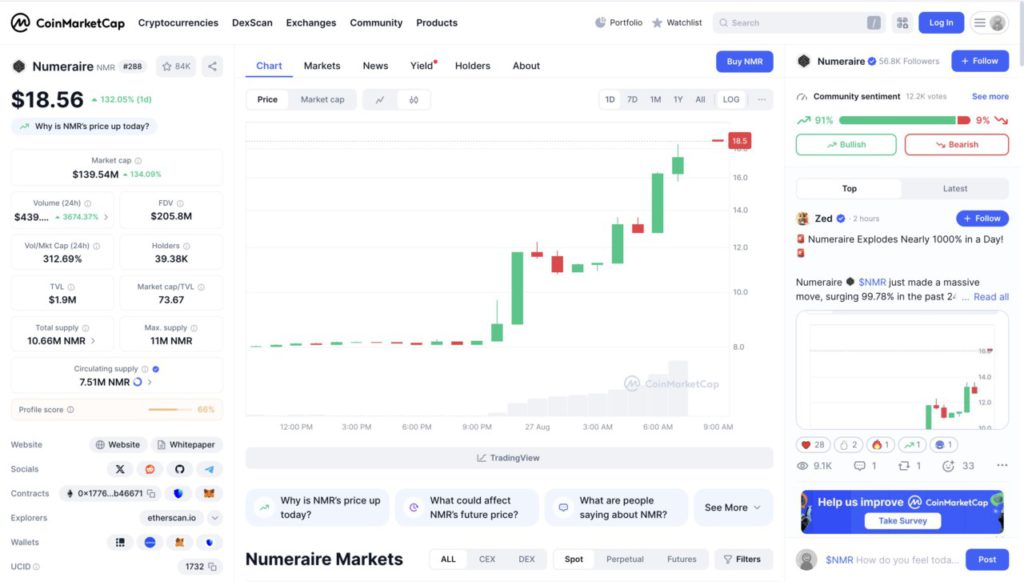
Task: Add Numeraire to watchlist via star button
Action: [176, 67]
